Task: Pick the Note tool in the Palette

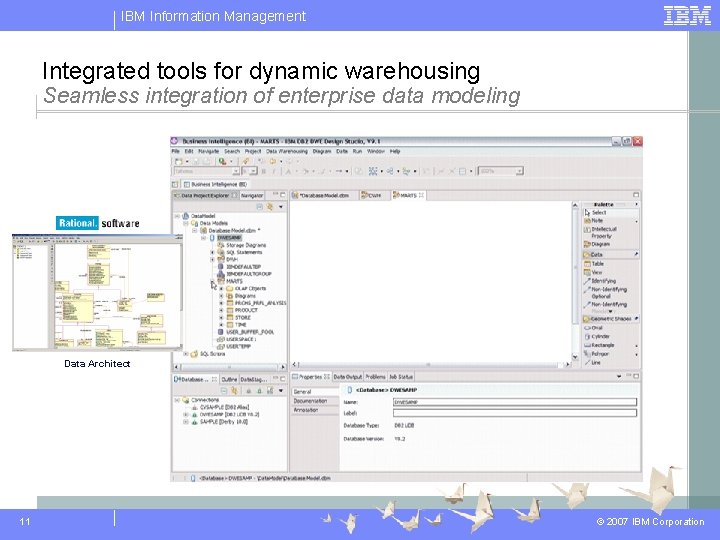Action: click(x=597, y=220)
